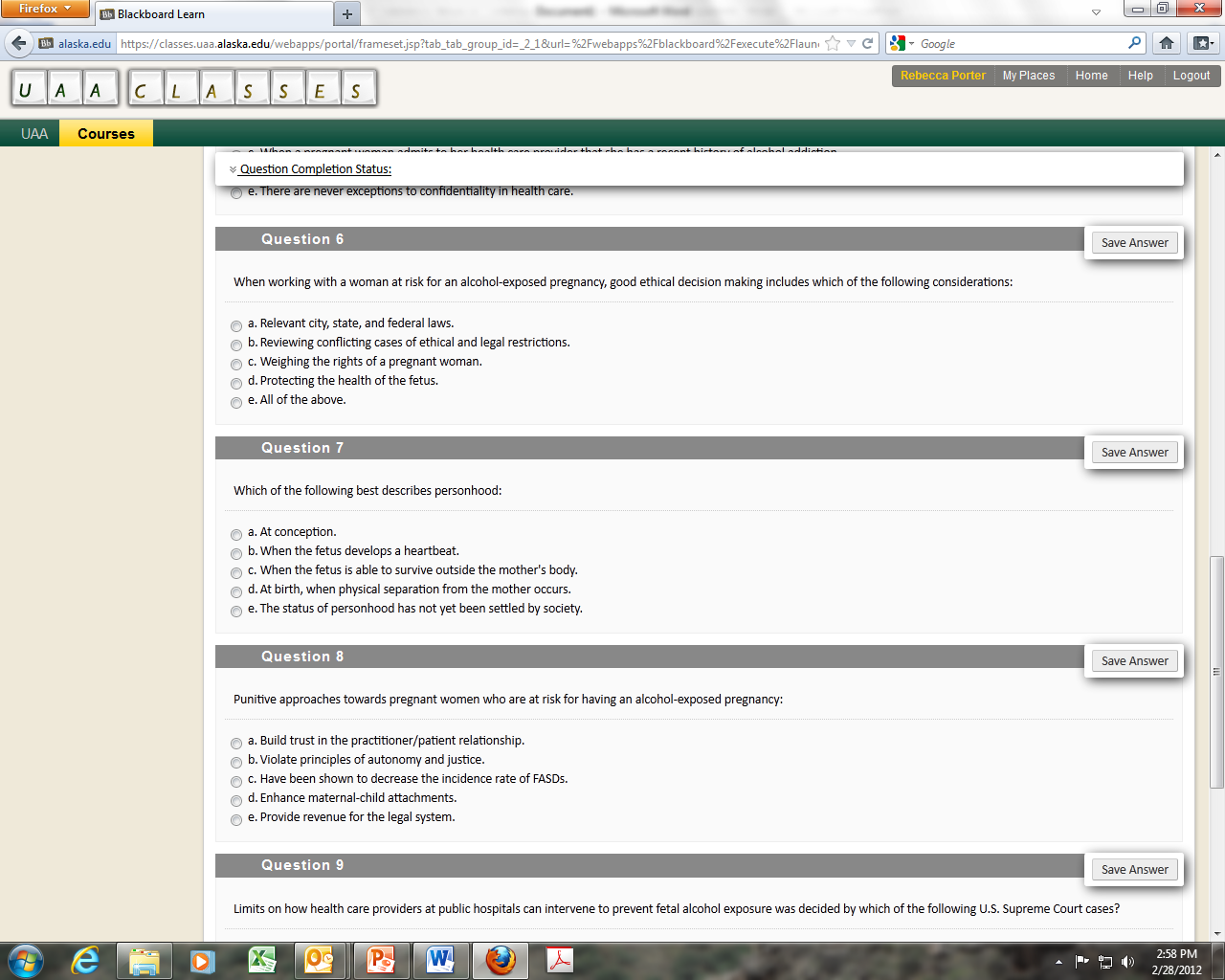Viewport: 1225px width, 980px height.
Task: Click the scrollbar up arrow
Action: point(1217,155)
